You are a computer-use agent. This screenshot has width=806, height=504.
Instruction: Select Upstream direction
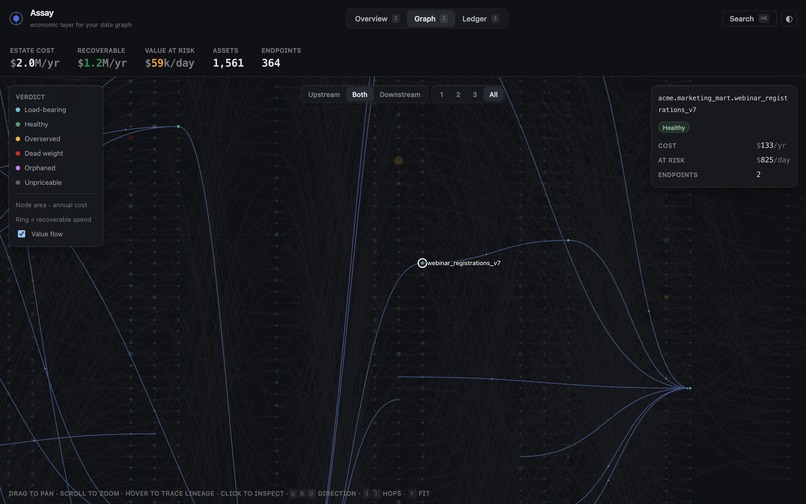(x=324, y=95)
